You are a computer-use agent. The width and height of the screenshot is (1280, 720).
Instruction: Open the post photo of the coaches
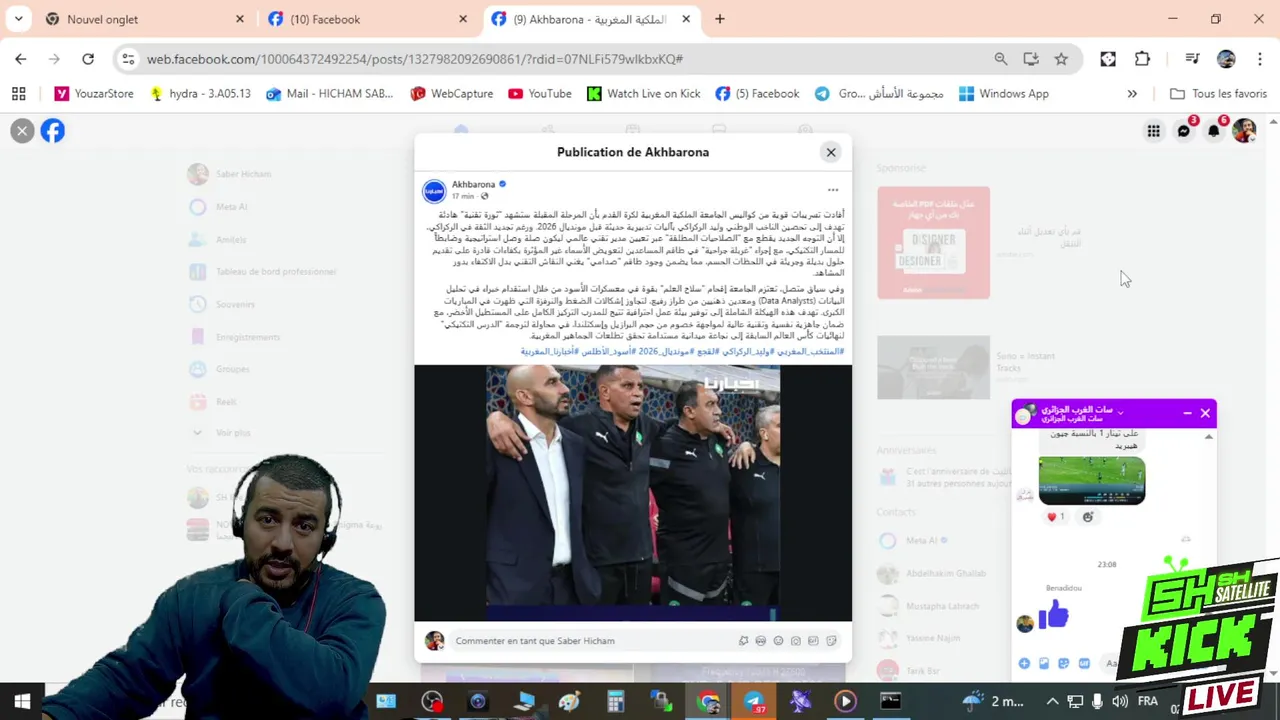pos(633,492)
